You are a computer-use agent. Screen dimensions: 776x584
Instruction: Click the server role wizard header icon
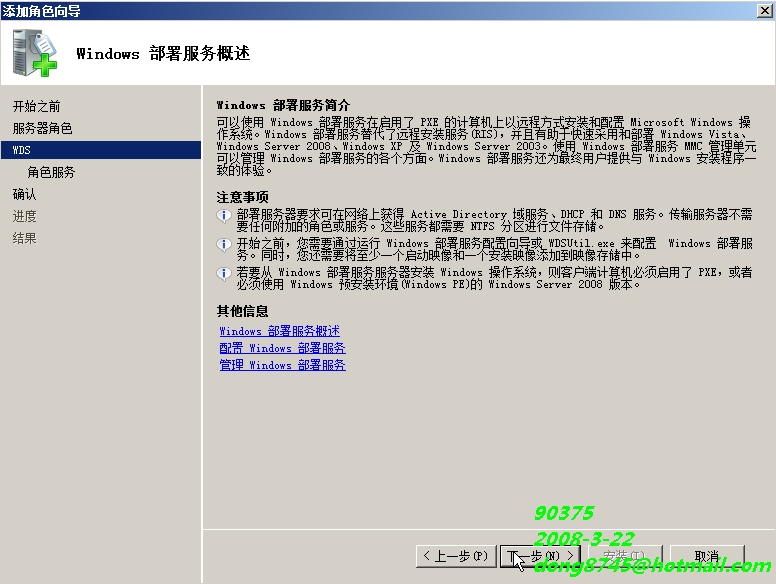tap(35, 53)
